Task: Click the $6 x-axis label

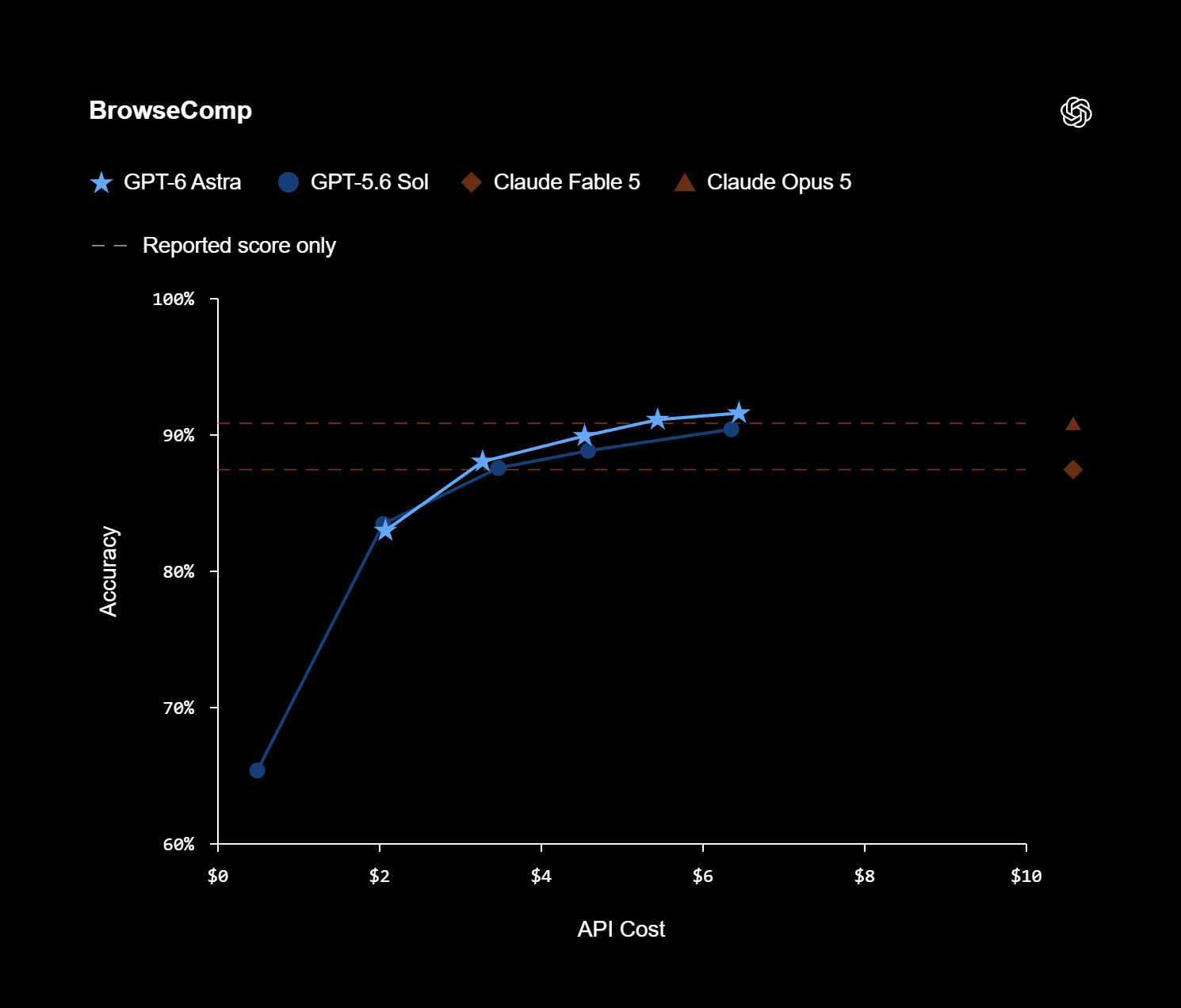Action: (x=703, y=876)
